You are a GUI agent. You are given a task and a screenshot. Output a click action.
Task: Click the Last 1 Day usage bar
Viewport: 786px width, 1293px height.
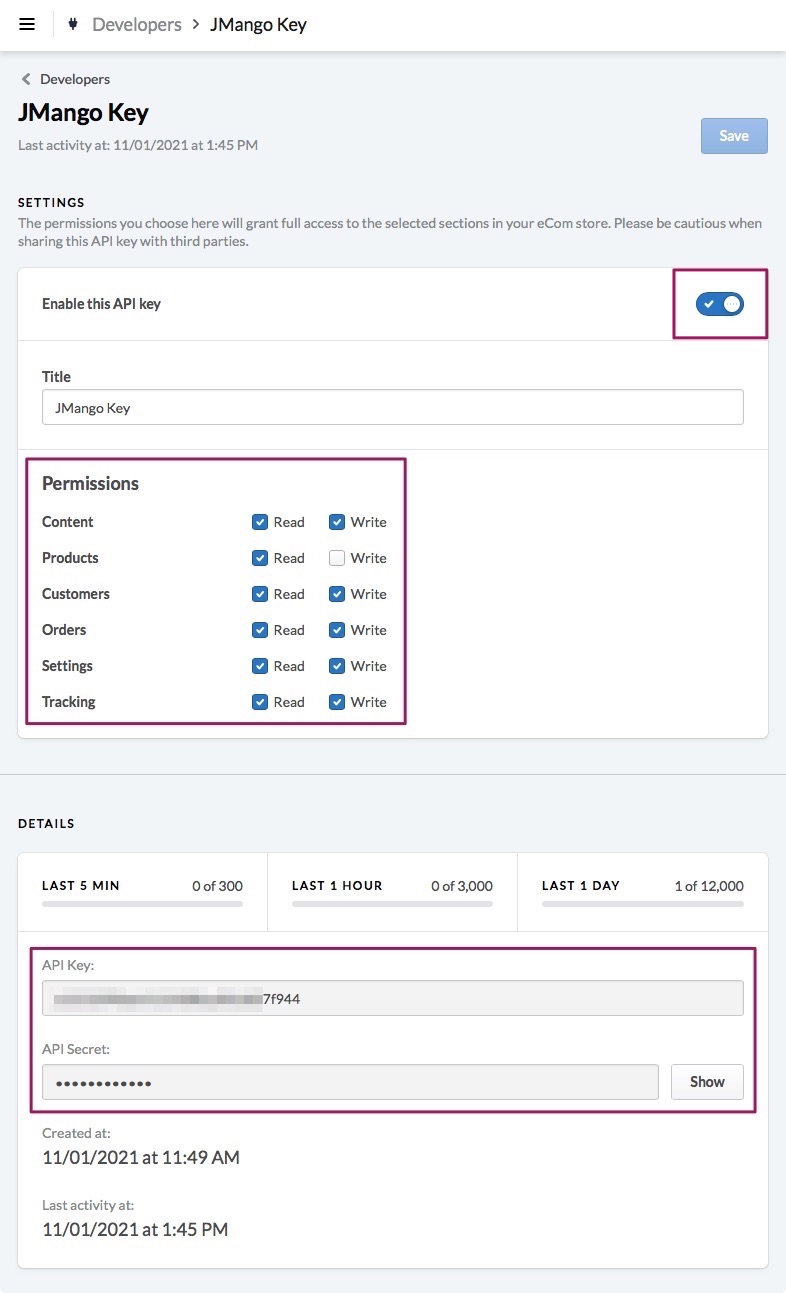pos(642,904)
